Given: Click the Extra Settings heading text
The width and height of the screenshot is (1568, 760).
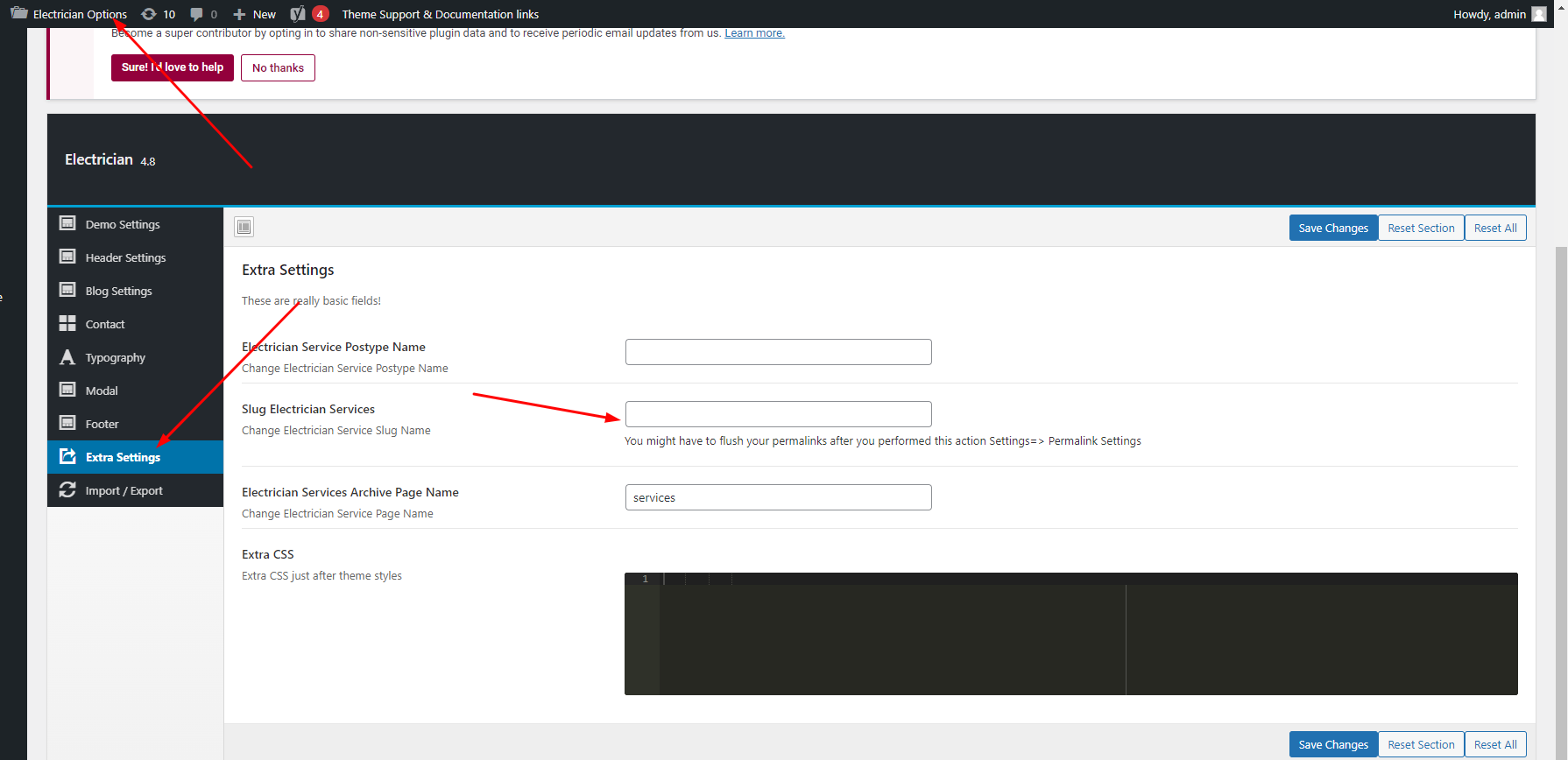Looking at the screenshot, I should click(x=288, y=270).
